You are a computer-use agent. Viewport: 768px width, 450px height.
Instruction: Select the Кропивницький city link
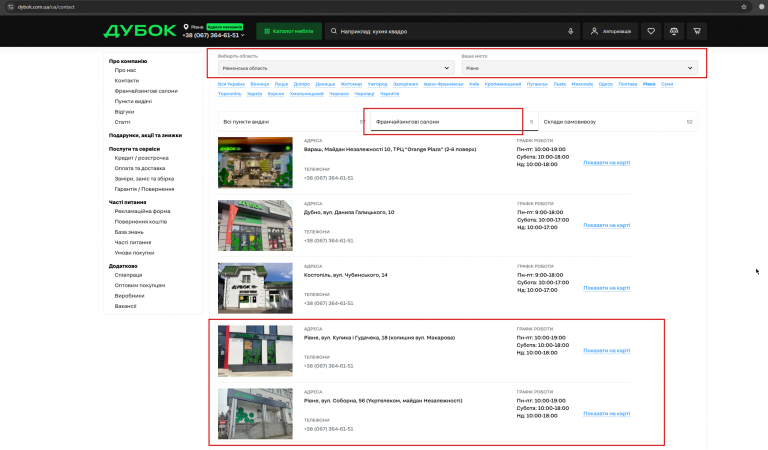(x=503, y=84)
